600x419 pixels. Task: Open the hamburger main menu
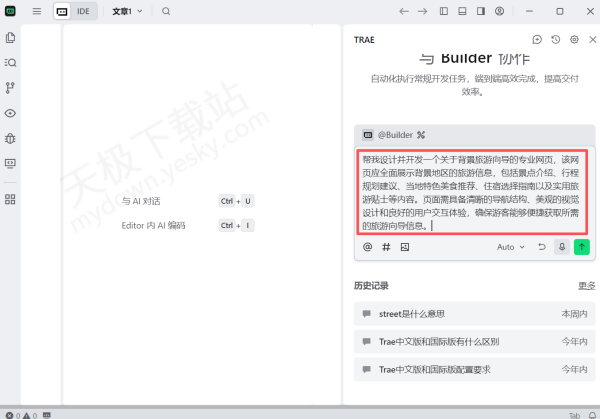point(37,11)
